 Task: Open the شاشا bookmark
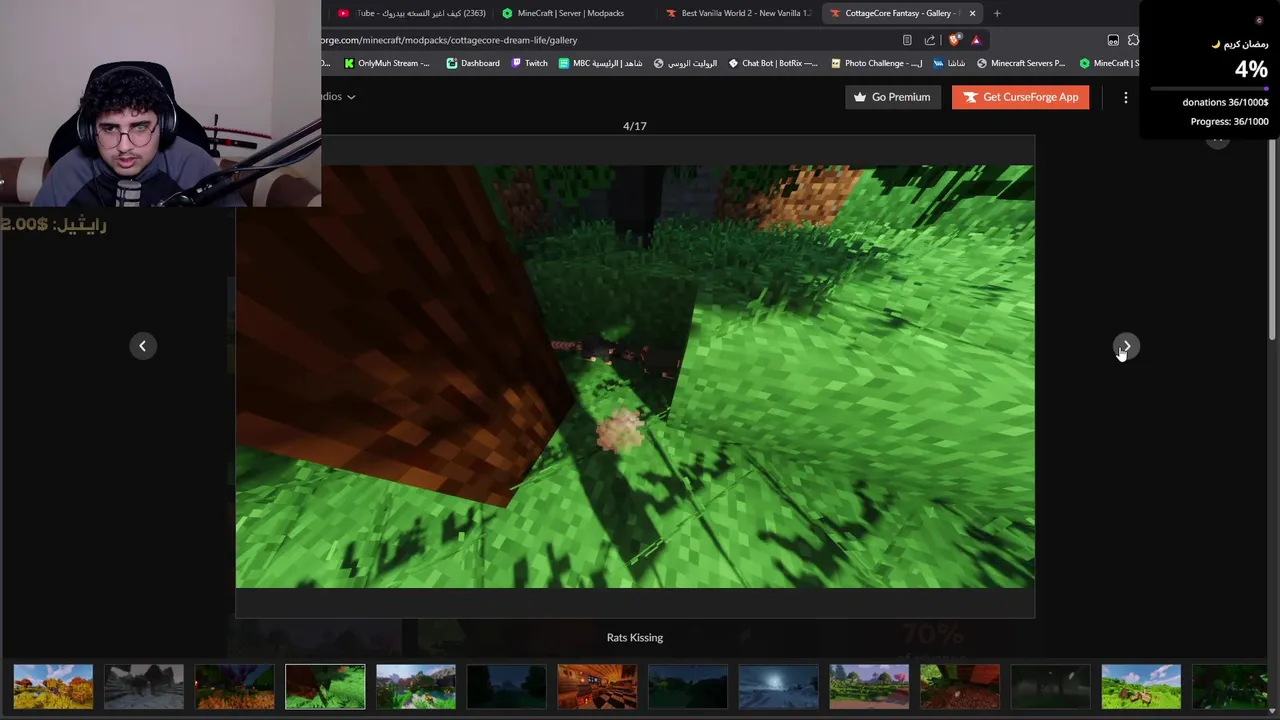(x=949, y=63)
